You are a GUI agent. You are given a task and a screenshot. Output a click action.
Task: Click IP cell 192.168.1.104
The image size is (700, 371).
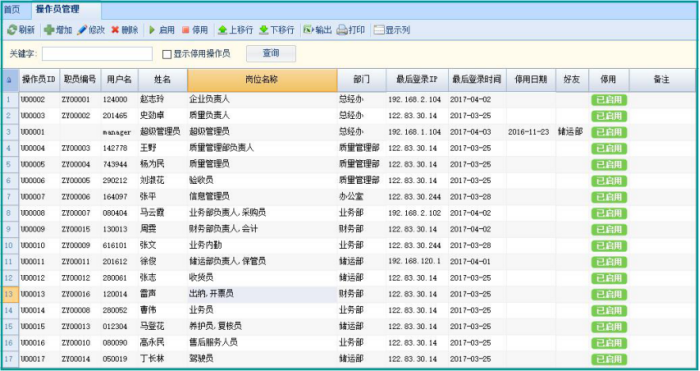(417, 132)
